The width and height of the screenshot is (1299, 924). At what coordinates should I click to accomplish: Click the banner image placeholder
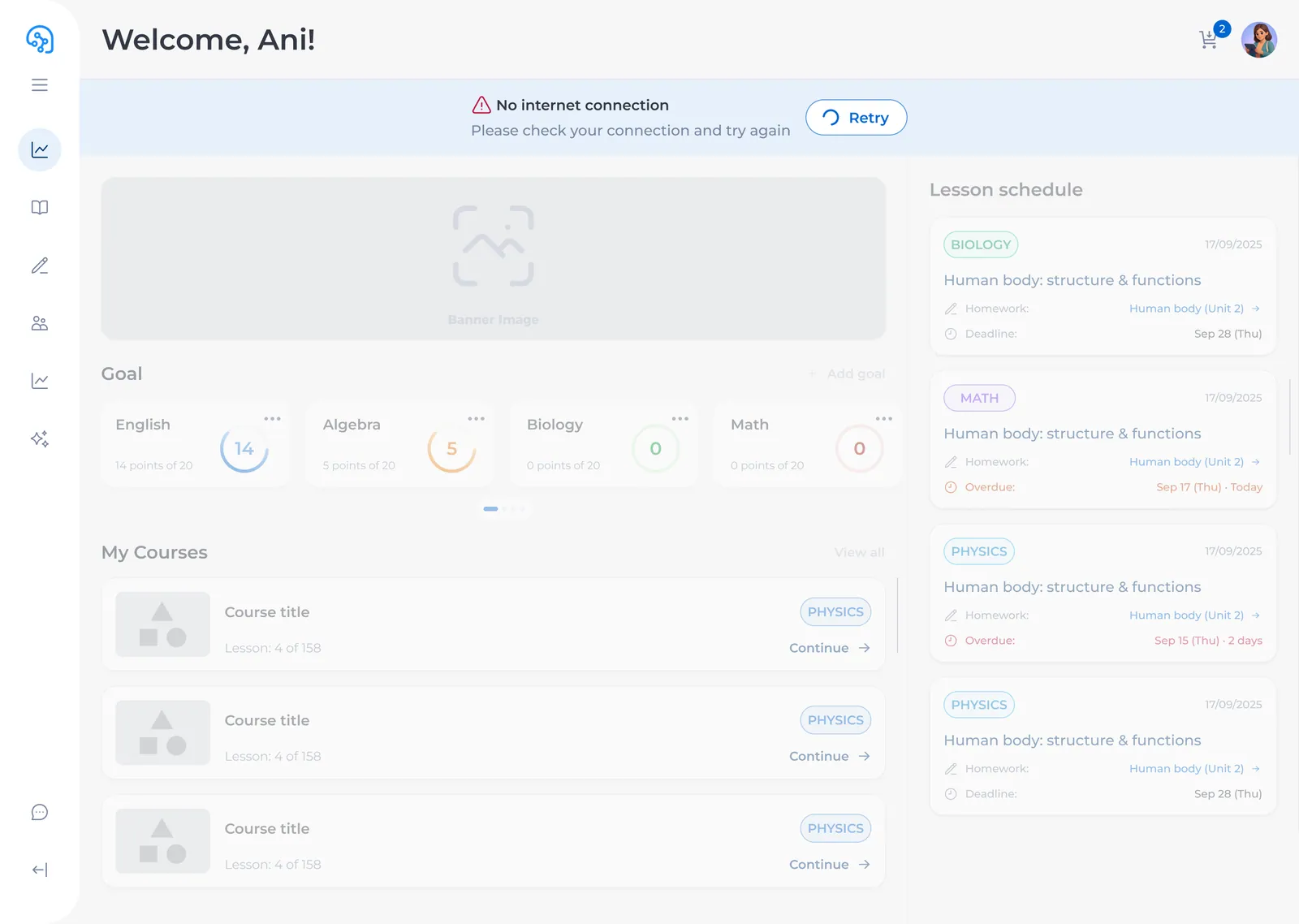tap(494, 258)
